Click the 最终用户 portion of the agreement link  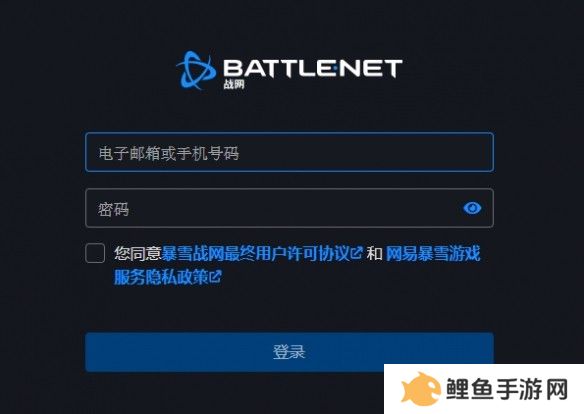tap(256, 254)
